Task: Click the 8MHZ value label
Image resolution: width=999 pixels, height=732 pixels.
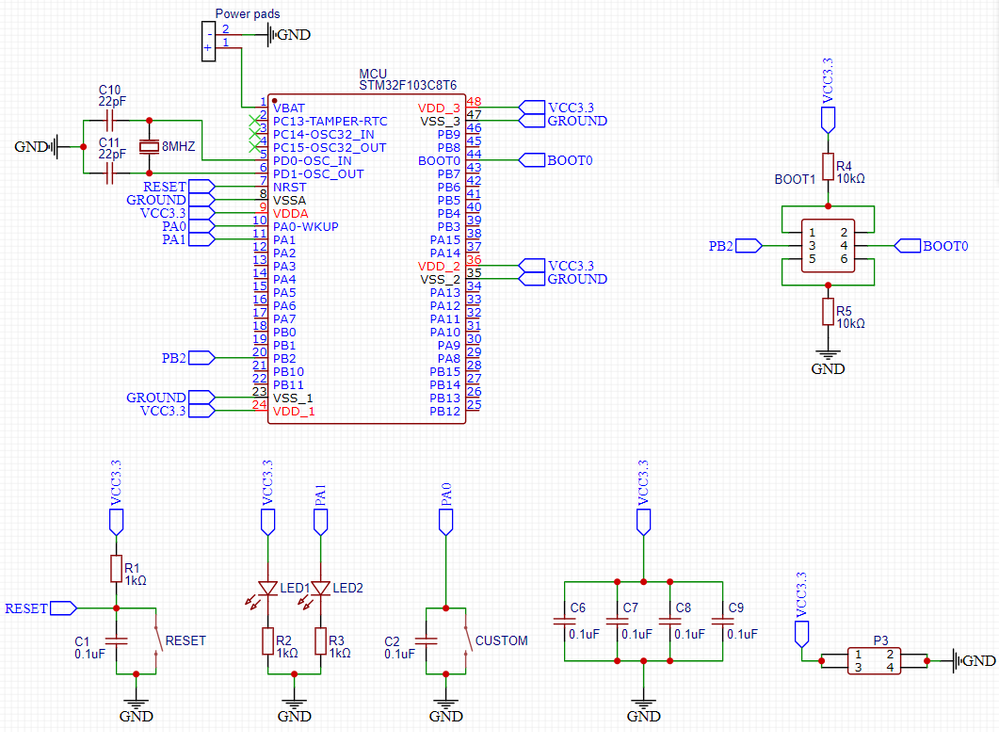Action: [x=178, y=147]
